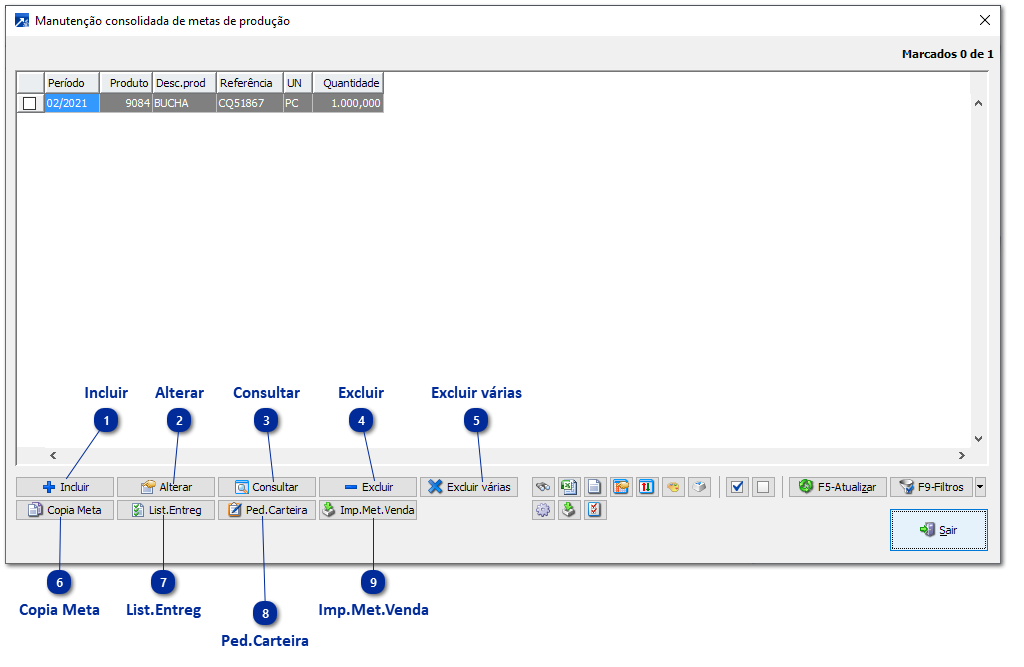The height and width of the screenshot is (667, 1024).
Task: Click the horizontal scrollbar left arrow
Action: 54,455
